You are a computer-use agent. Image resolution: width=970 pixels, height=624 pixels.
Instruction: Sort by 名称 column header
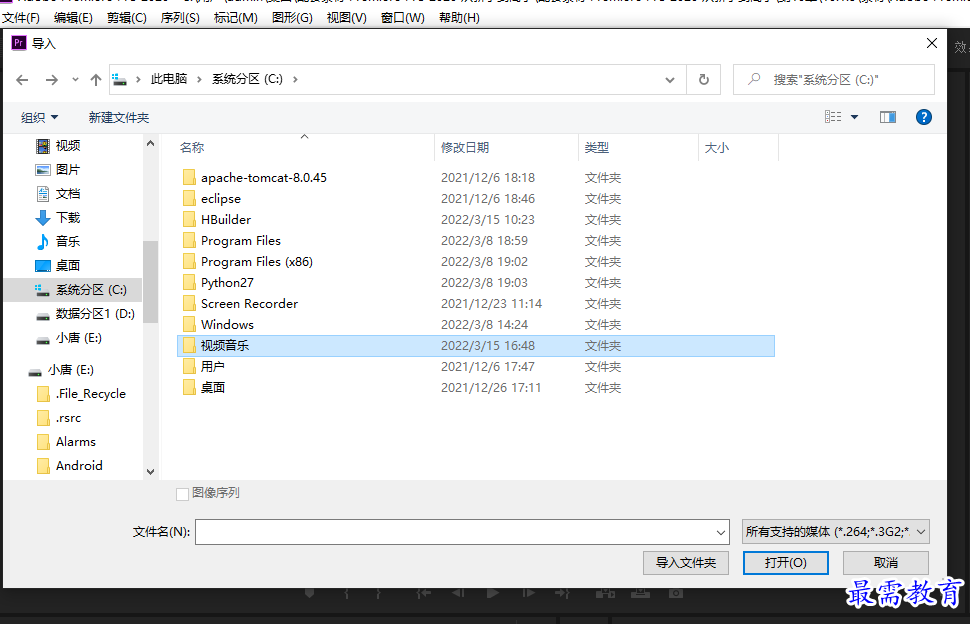[x=192, y=148]
